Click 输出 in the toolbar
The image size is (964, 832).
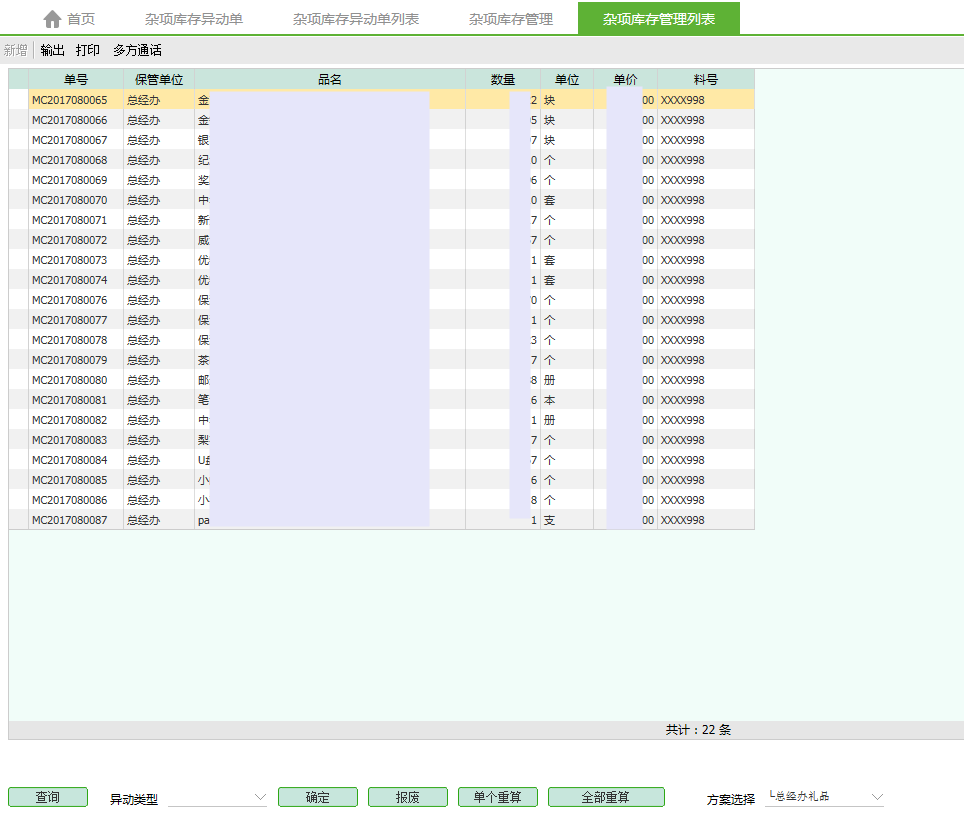pos(52,50)
